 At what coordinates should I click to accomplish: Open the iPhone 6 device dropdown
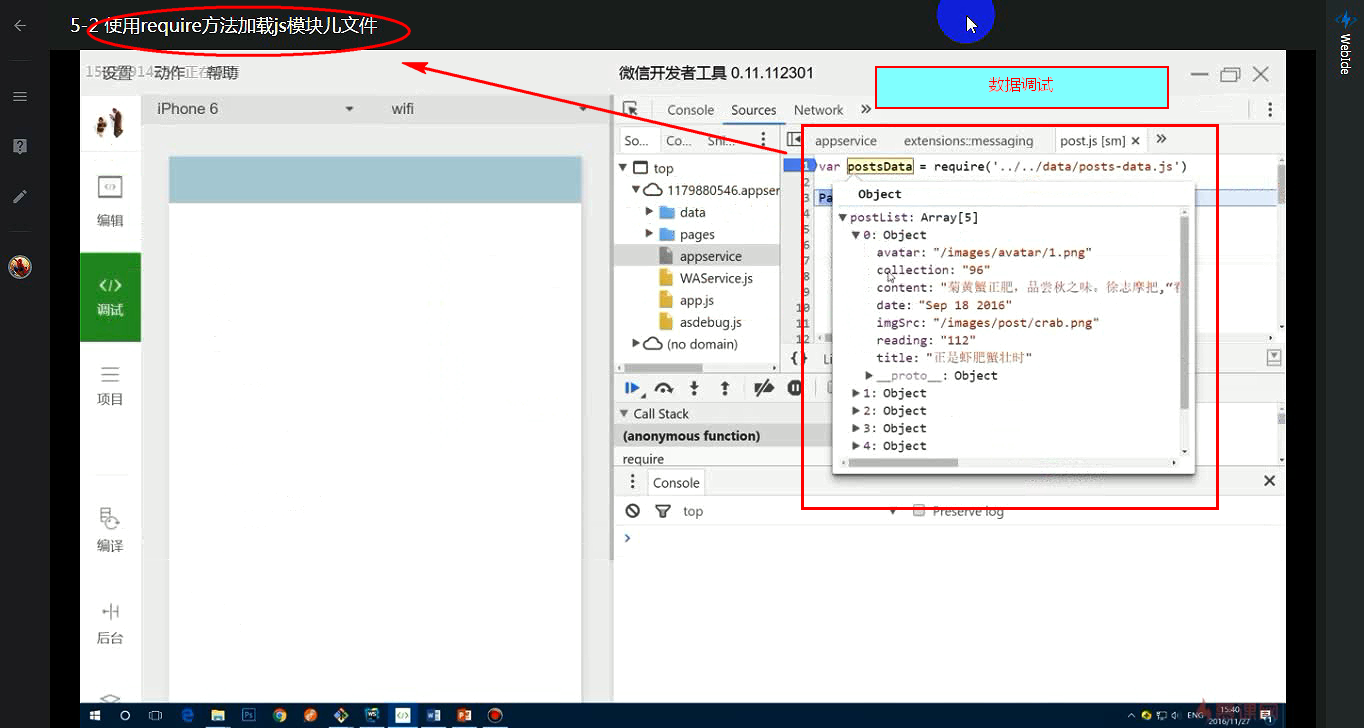[255, 109]
